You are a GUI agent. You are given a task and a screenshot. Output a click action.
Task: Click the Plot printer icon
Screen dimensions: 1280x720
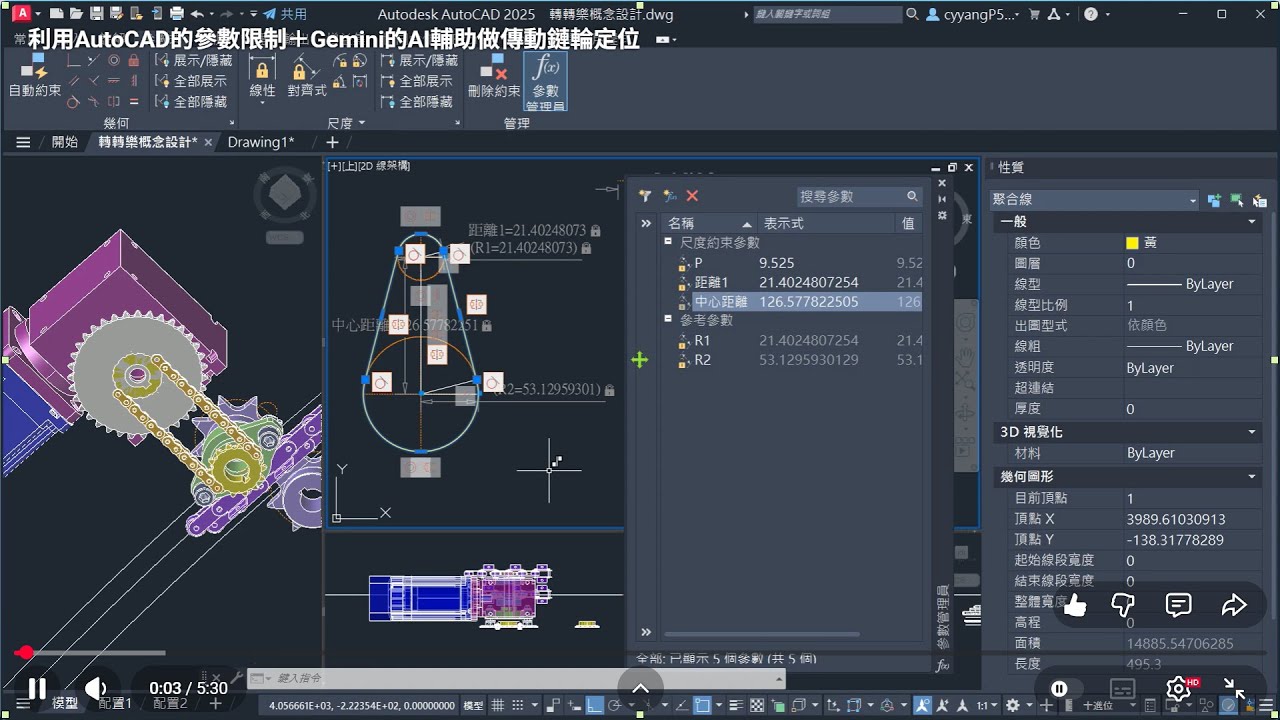click(x=177, y=14)
